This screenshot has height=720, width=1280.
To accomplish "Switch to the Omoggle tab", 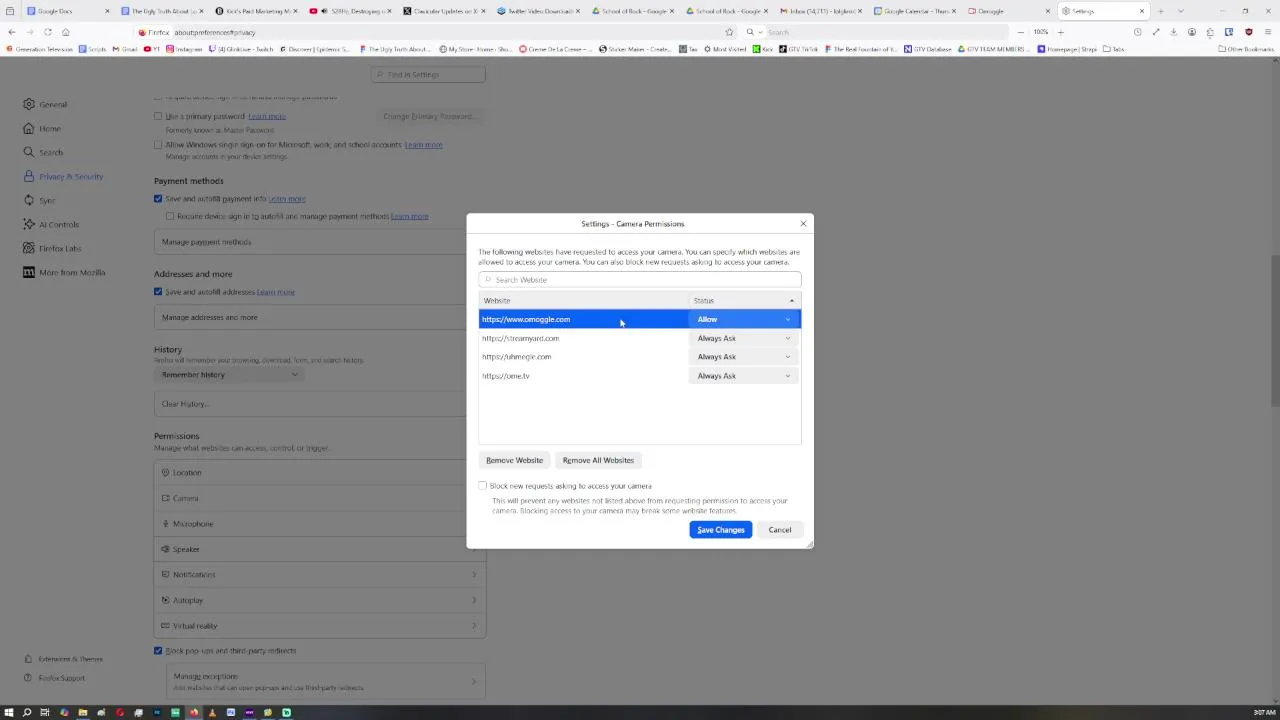I will (1008, 11).
